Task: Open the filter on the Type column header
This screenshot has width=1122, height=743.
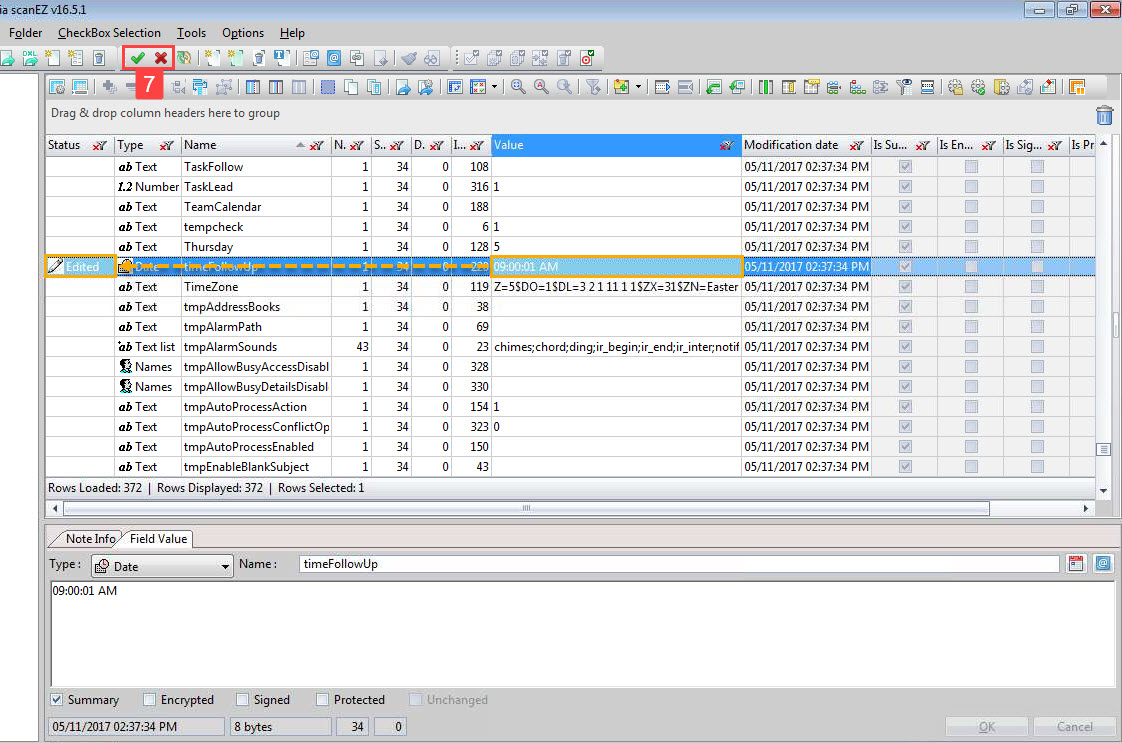Action: point(167,145)
